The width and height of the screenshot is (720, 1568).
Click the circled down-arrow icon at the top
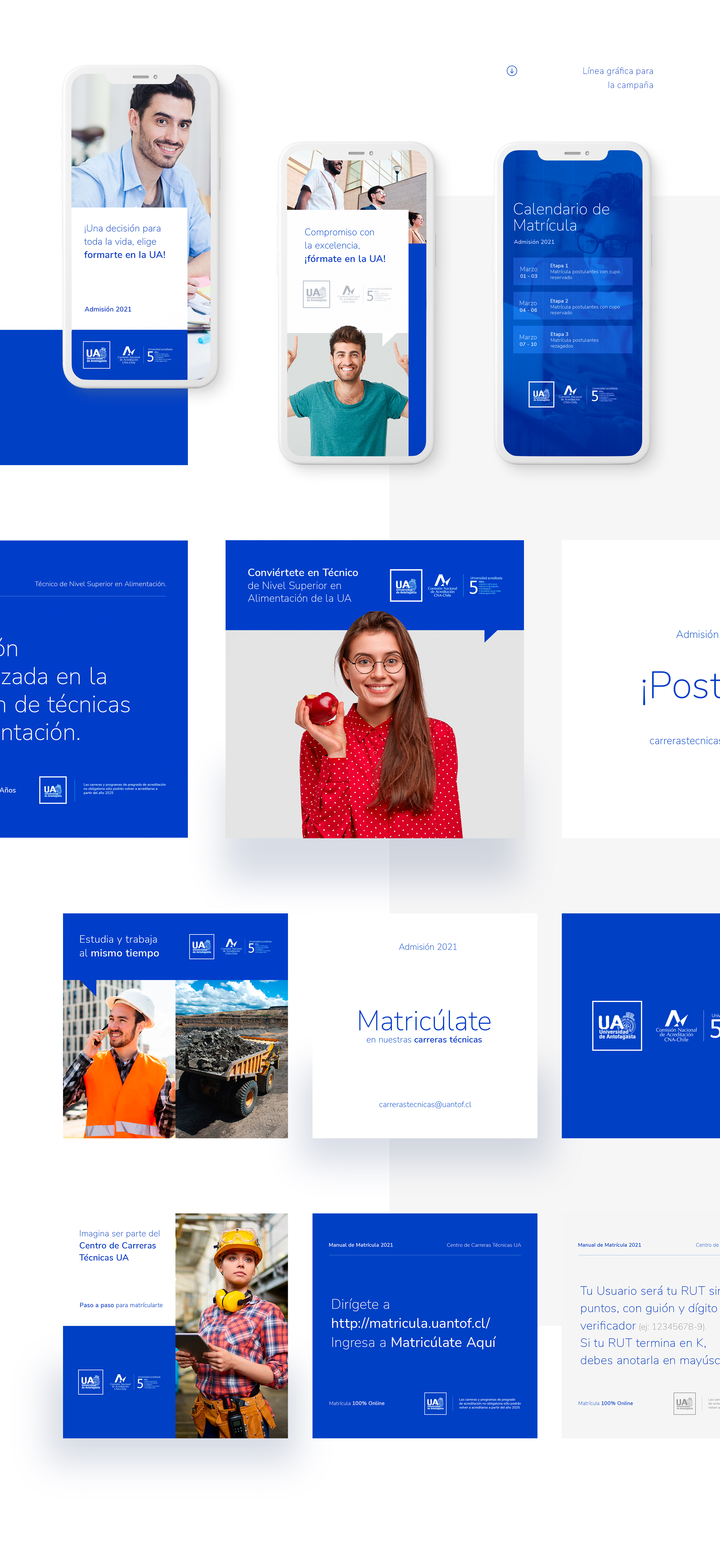[x=512, y=71]
